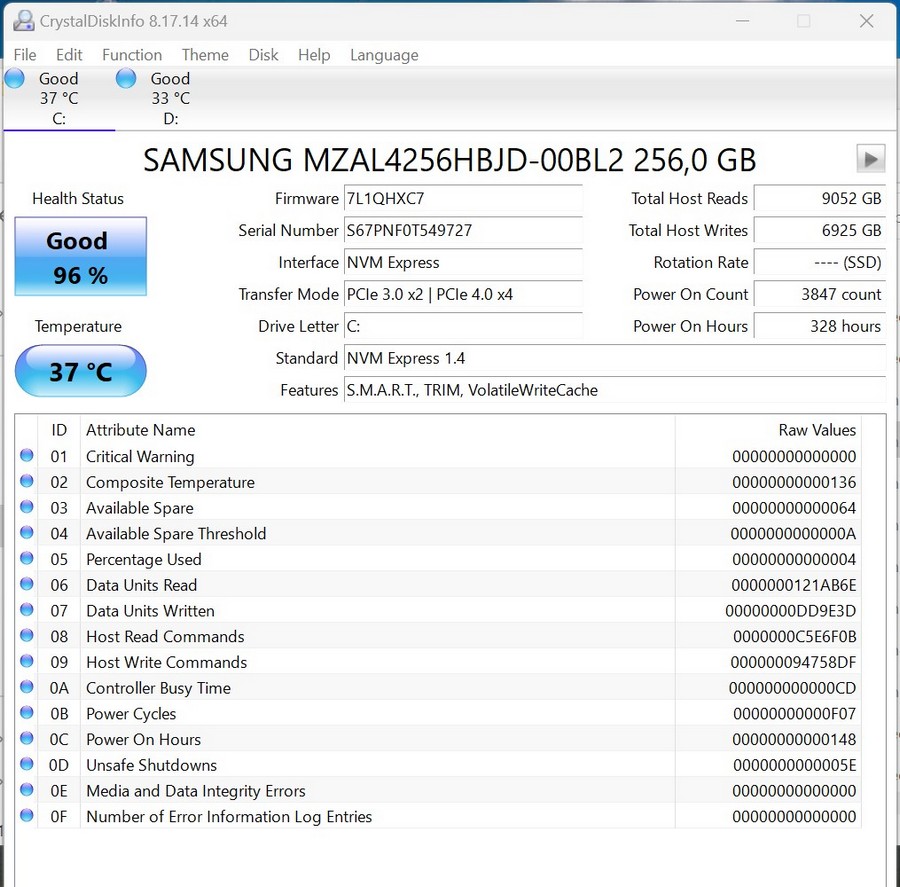Open the Language menu
Image resolution: width=900 pixels, height=887 pixels.
tap(384, 55)
